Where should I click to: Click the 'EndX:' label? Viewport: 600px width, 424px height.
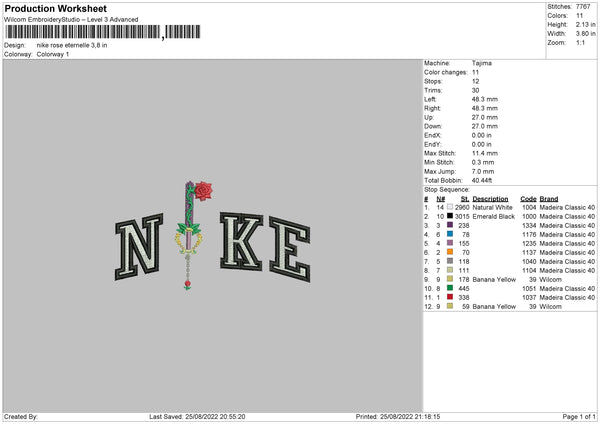(432, 135)
